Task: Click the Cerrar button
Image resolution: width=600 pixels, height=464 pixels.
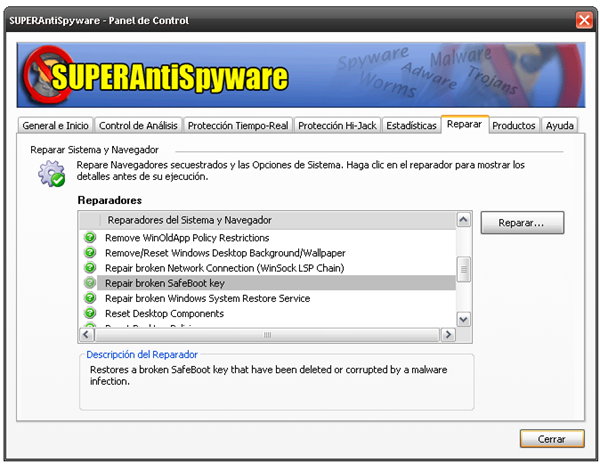Action: [x=551, y=438]
